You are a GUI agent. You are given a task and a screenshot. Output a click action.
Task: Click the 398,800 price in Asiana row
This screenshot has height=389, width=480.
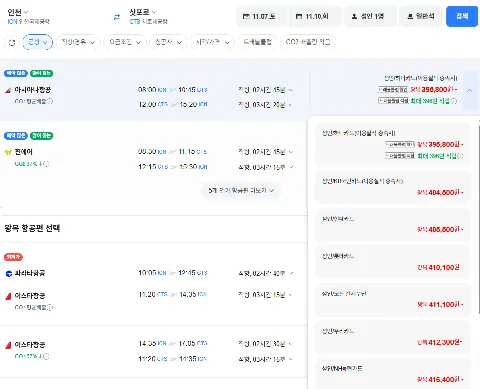(x=437, y=90)
